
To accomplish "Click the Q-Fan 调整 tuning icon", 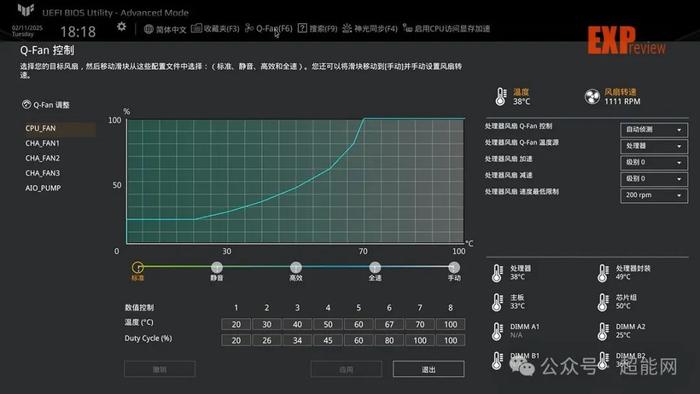I will pos(26,104).
